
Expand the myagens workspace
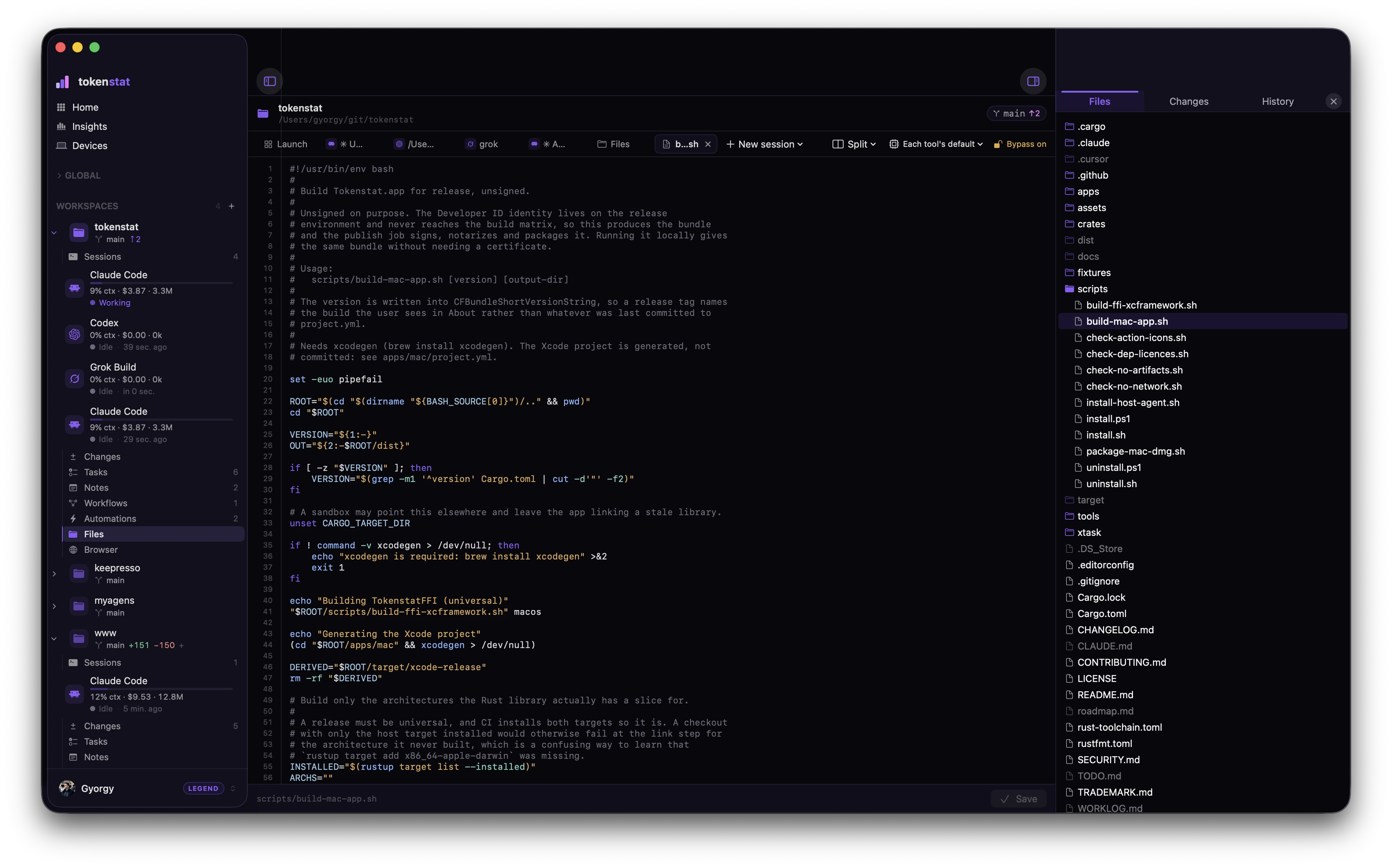(54, 606)
